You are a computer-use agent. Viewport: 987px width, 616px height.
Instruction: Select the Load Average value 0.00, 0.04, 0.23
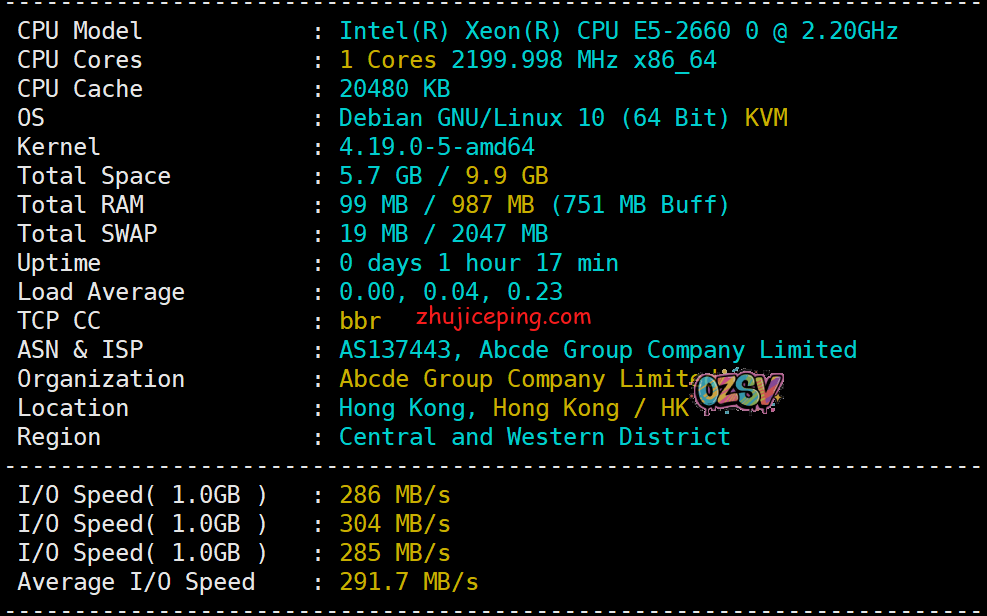click(451, 291)
